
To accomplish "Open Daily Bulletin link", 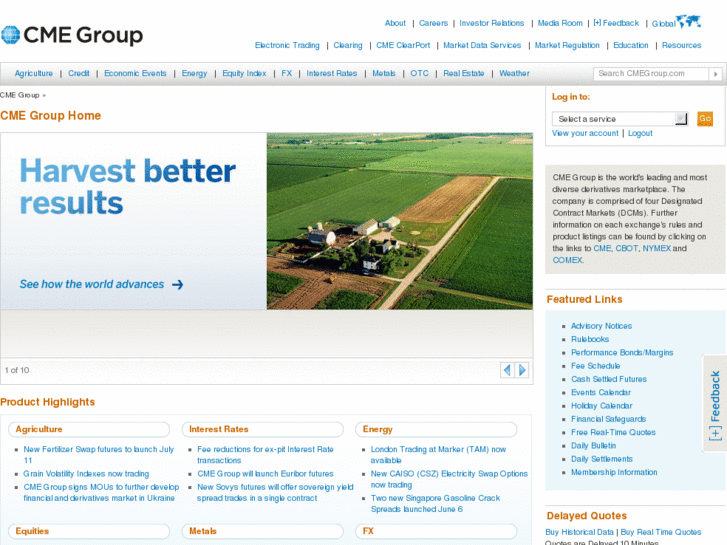I will [x=593, y=446].
